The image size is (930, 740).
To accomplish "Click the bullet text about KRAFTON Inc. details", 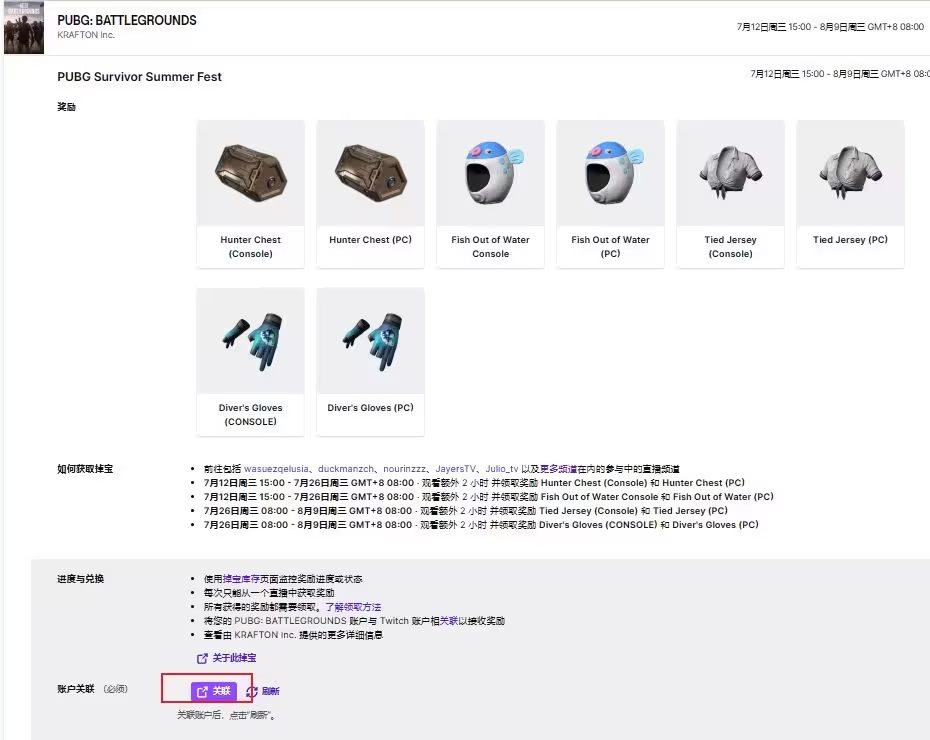I will tap(294, 635).
